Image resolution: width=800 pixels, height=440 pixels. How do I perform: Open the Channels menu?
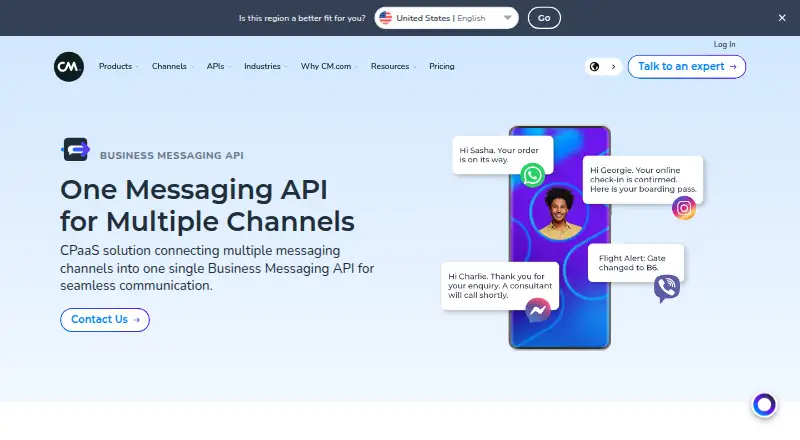pos(172,66)
